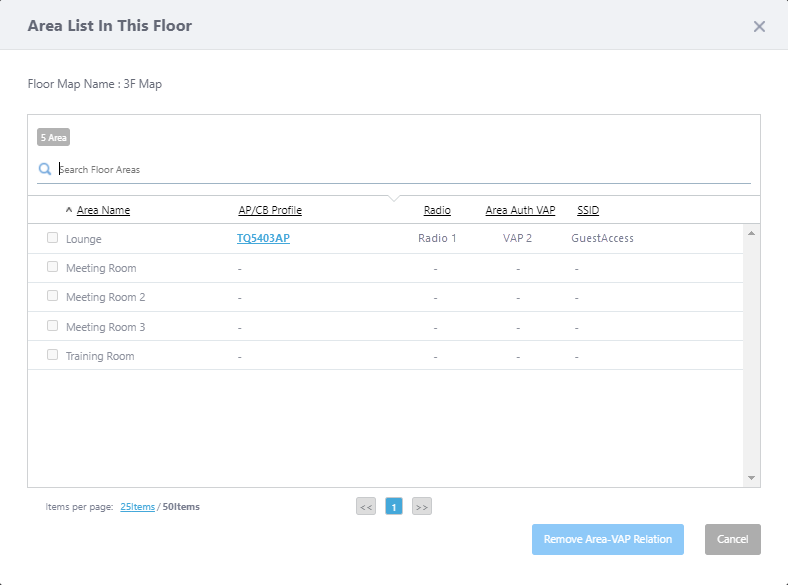Screen dimensions: 788x585
Task: Sort by Area Auth VAP column
Action: 520,210
